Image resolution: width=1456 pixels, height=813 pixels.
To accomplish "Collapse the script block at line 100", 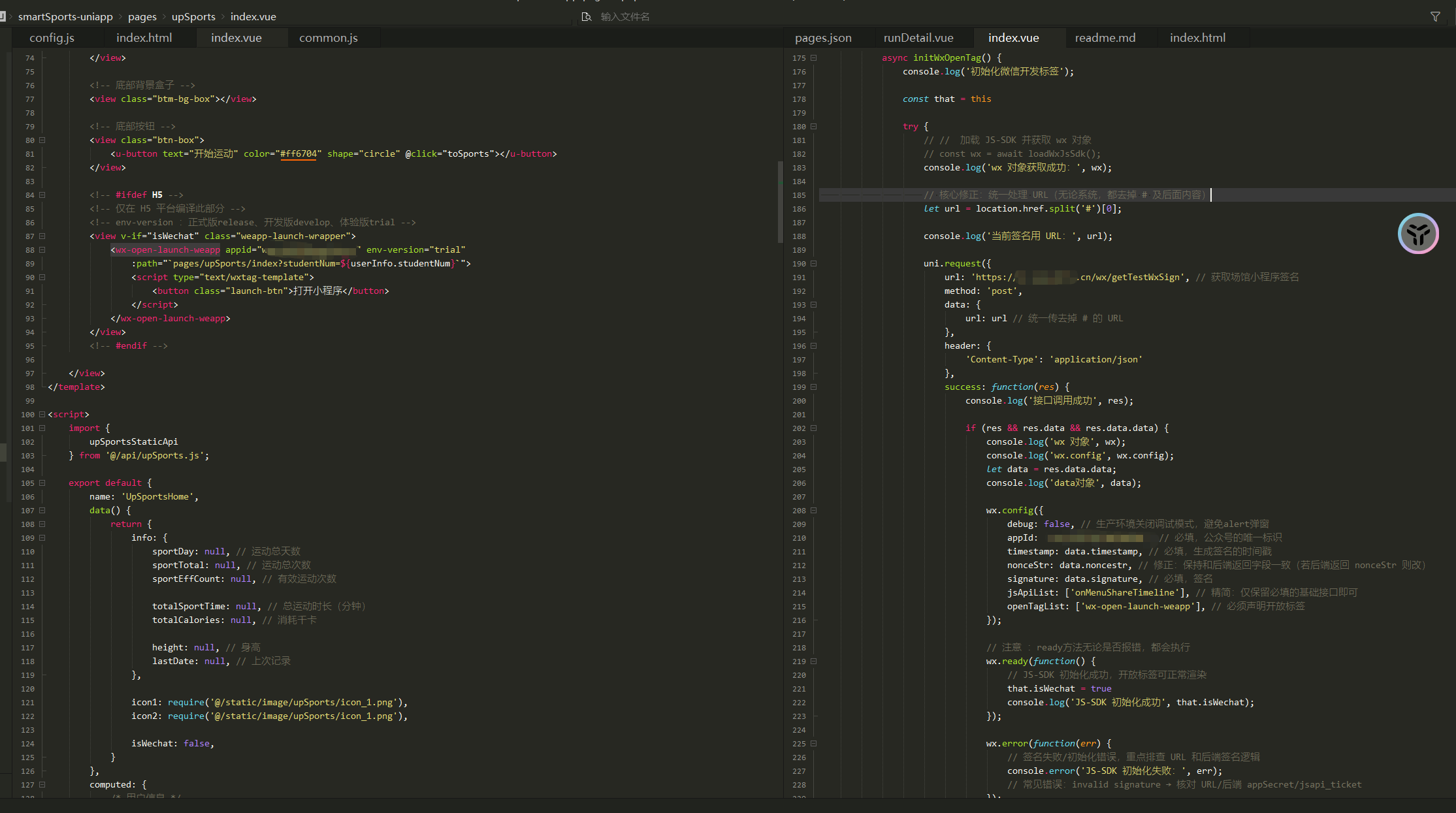I will pos(42,415).
